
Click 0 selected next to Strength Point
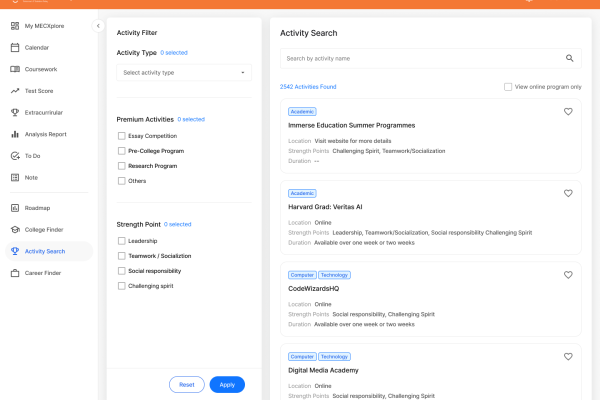click(178, 224)
